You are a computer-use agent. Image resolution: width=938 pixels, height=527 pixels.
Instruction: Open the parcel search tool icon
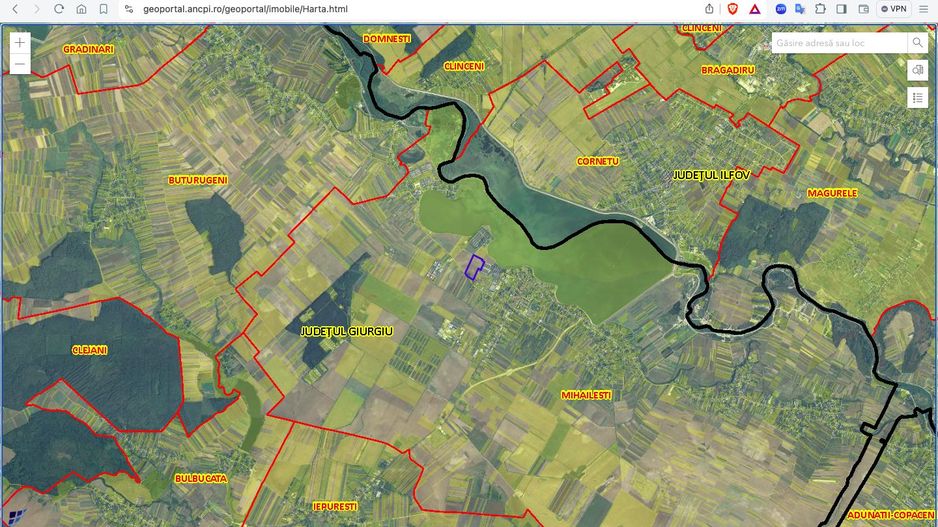pos(917,70)
